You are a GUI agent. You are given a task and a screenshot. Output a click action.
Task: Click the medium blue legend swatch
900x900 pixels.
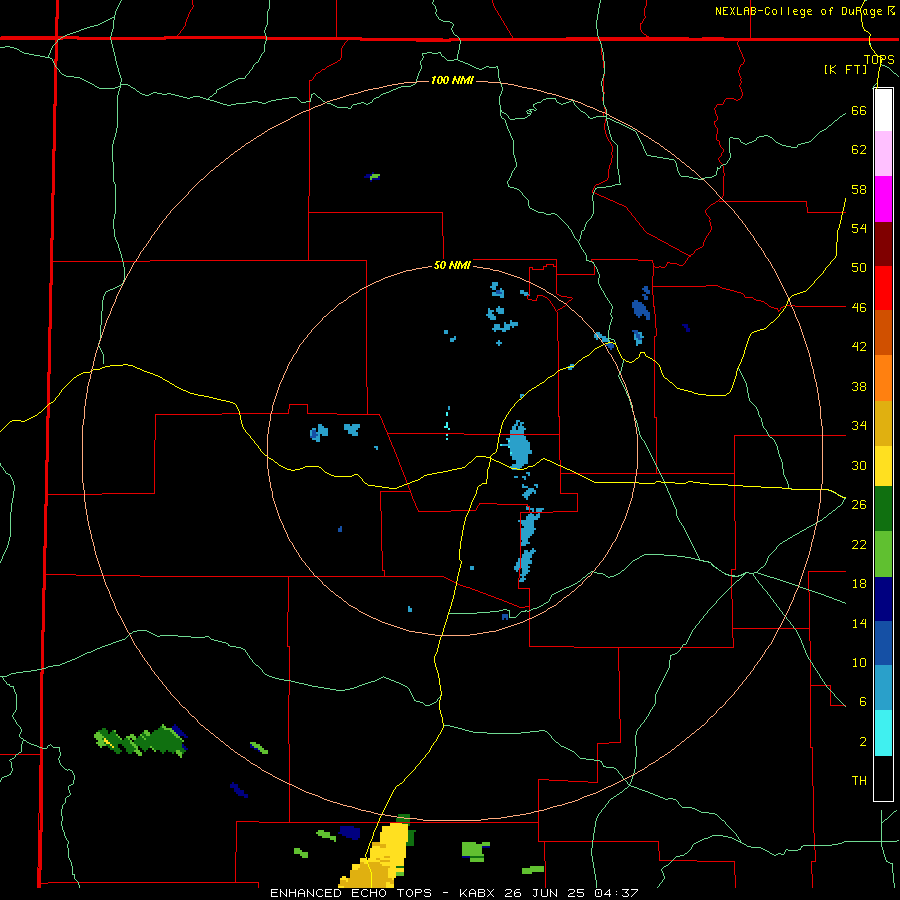[x=883, y=643]
